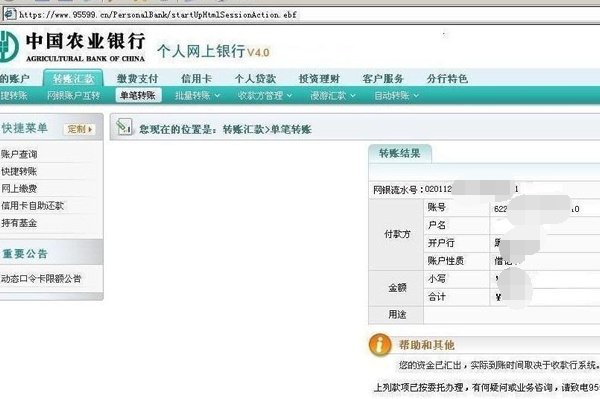Screen dimensions: 600x399
Task: Select 单笔转账 in the submenu
Action: tap(138, 95)
